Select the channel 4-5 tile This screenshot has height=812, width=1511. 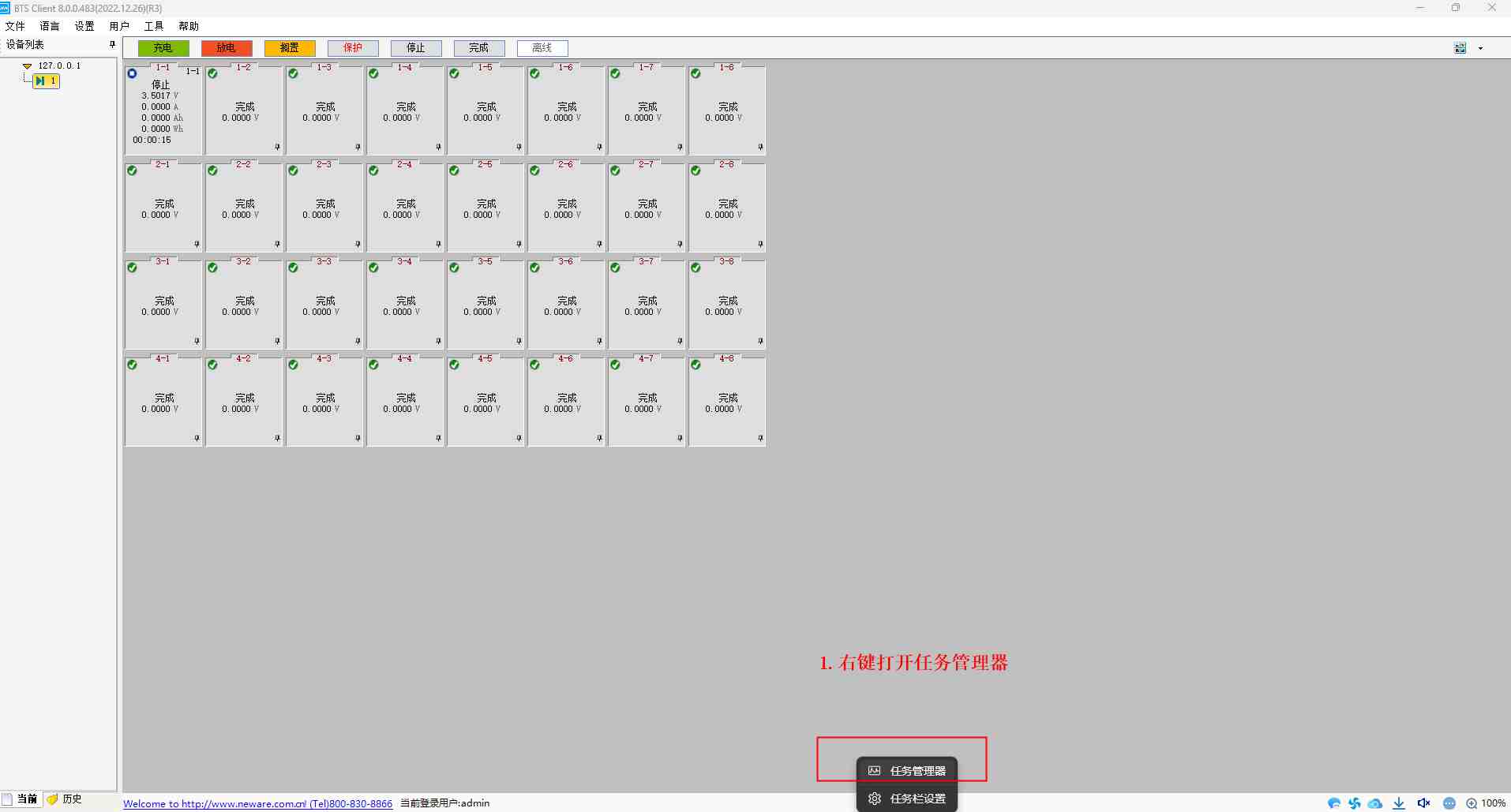coord(486,402)
